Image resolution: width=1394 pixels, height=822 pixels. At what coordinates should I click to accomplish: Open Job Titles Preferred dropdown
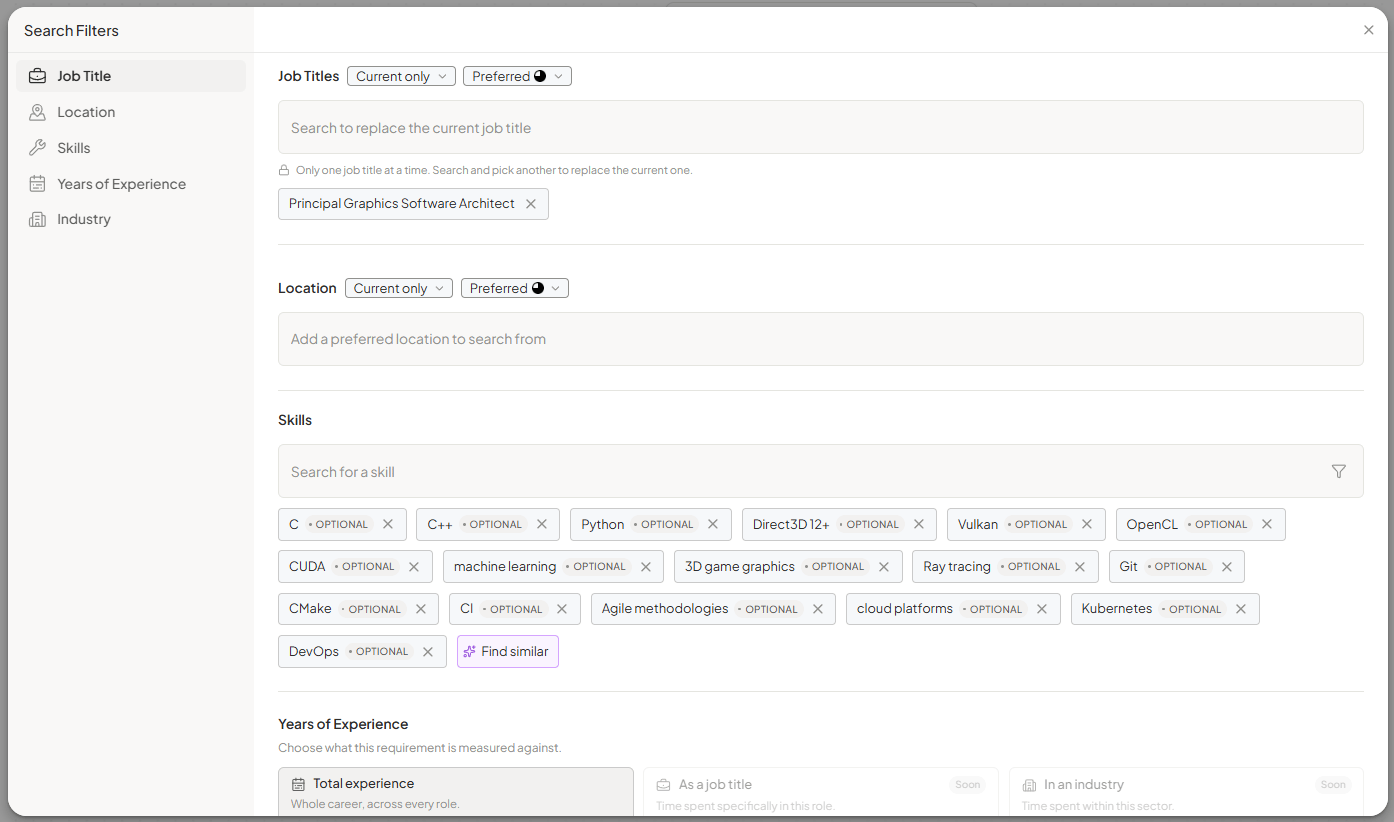coord(517,76)
